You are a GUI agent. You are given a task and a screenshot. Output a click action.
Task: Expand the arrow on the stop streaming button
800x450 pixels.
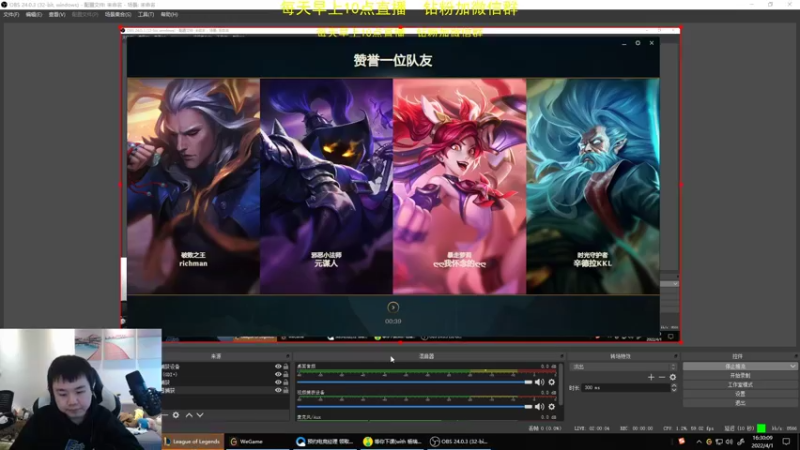(x=792, y=366)
